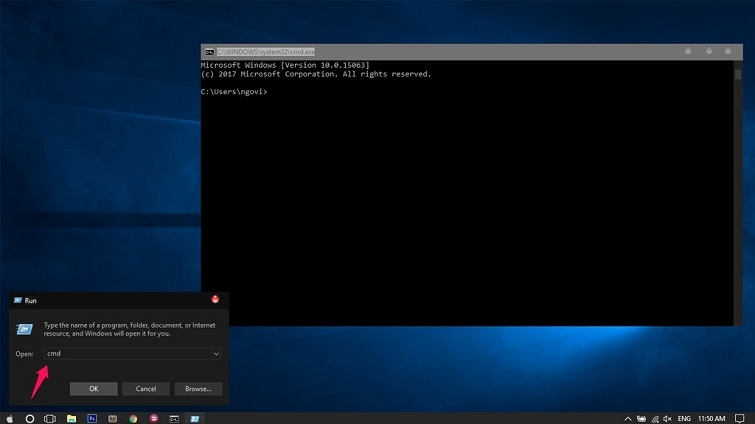Toggle the muted volume icon in tray
This screenshot has height=424, width=755.
669,417
